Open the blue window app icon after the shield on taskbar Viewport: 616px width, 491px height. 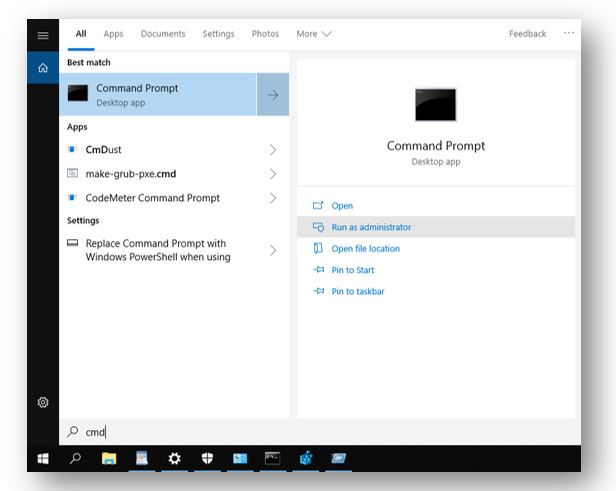pyautogui.click(x=240, y=458)
